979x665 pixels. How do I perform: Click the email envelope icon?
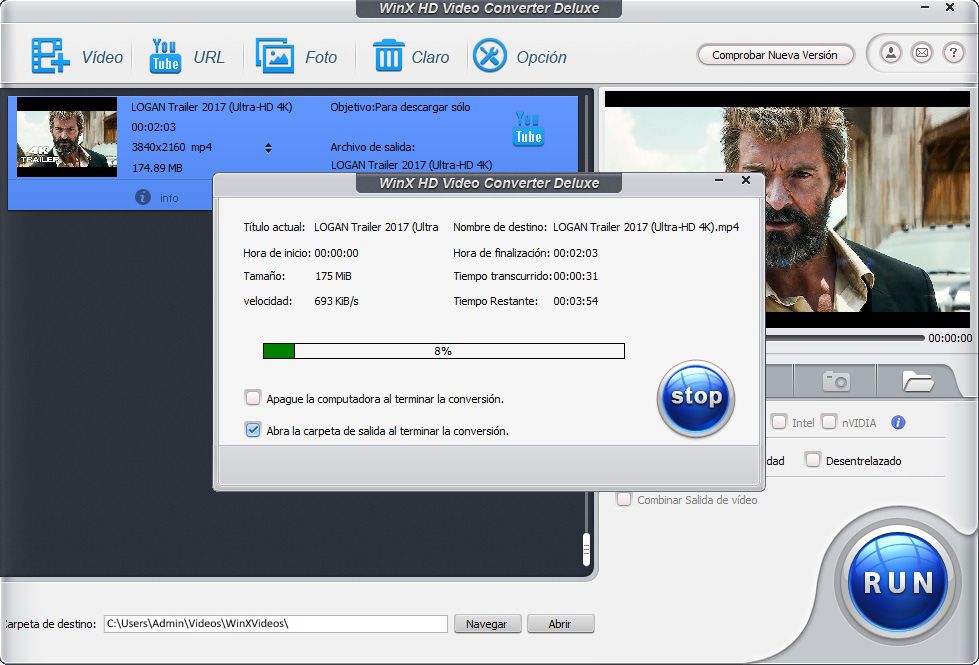pos(922,53)
